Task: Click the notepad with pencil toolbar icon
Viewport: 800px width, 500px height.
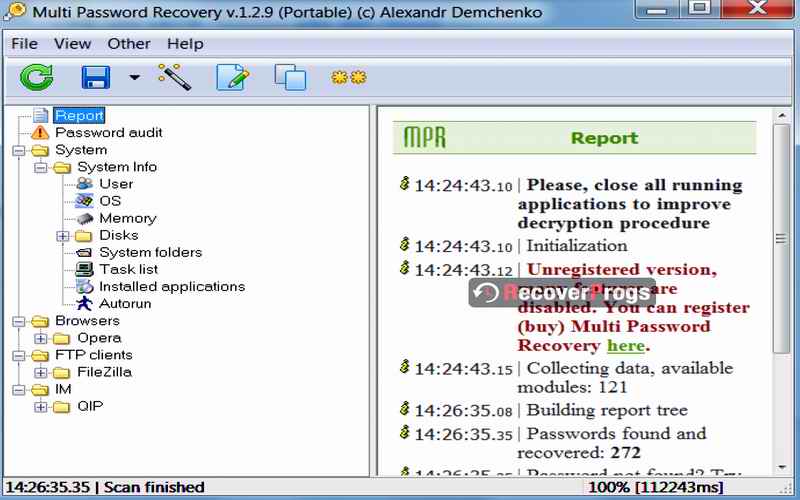Action: click(232, 77)
